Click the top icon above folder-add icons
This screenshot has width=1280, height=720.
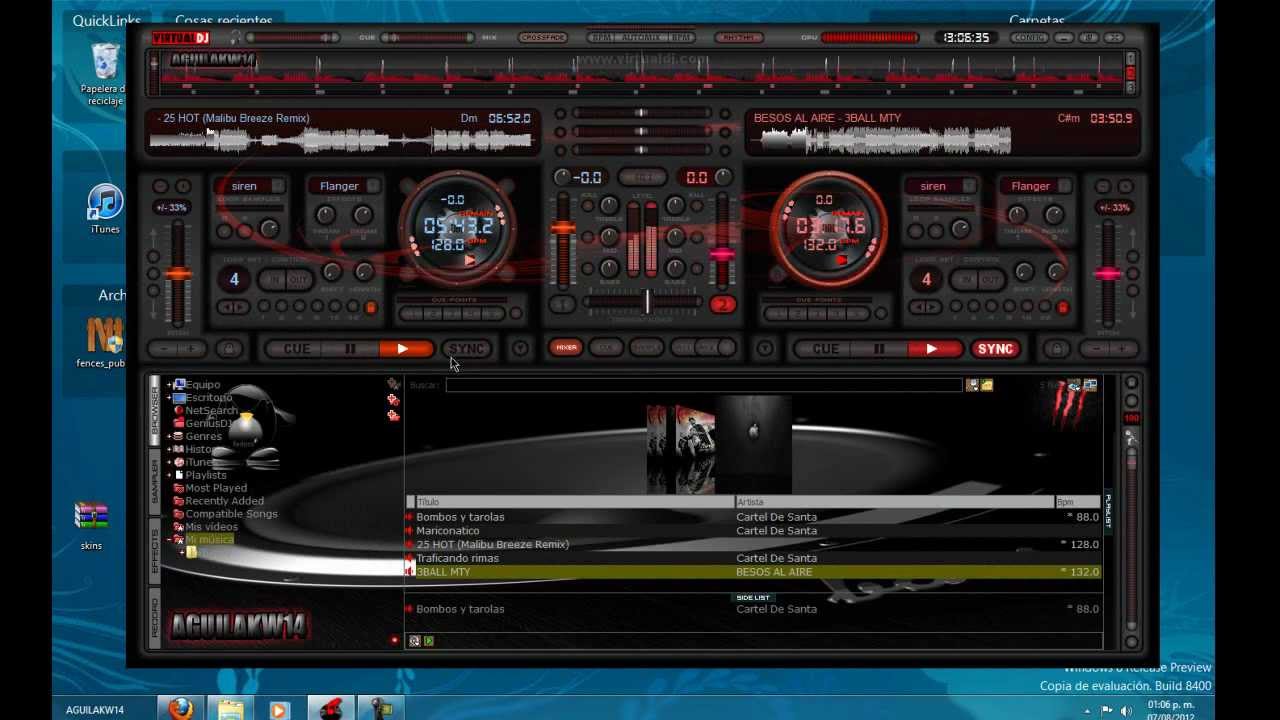393,384
